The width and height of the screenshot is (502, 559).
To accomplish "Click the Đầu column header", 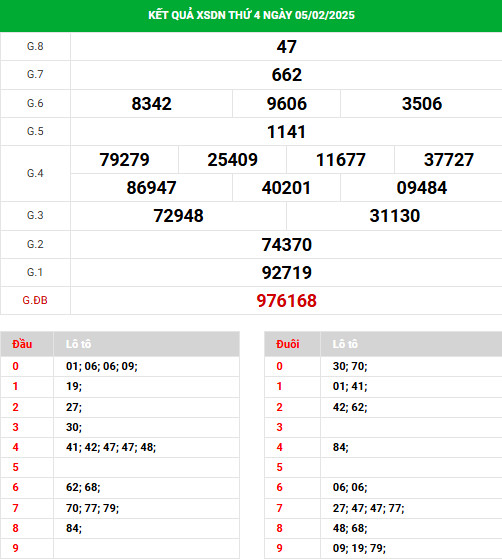I will (x=22, y=344).
